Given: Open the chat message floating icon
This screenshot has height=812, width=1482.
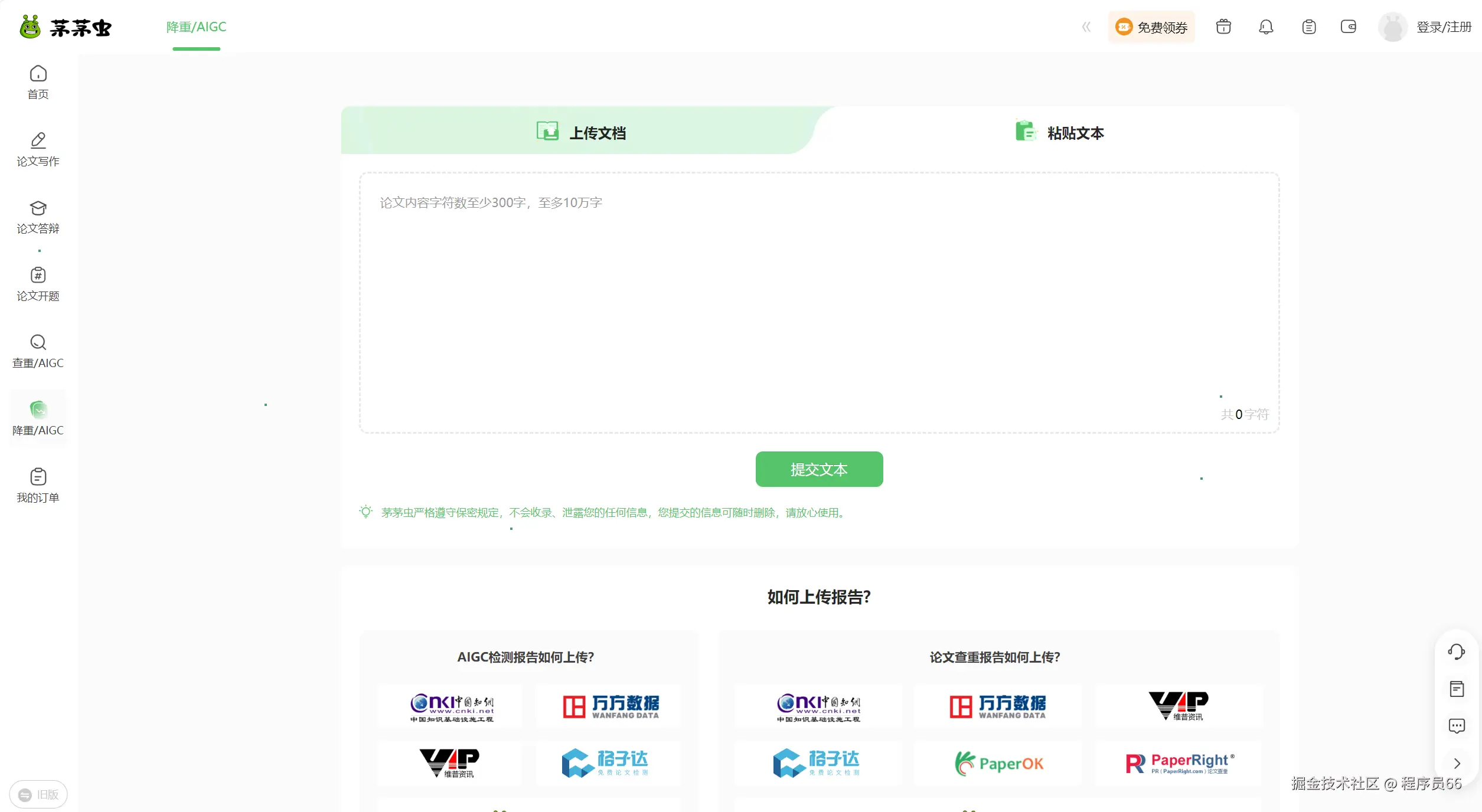Looking at the screenshot, I should point(1456,726).
